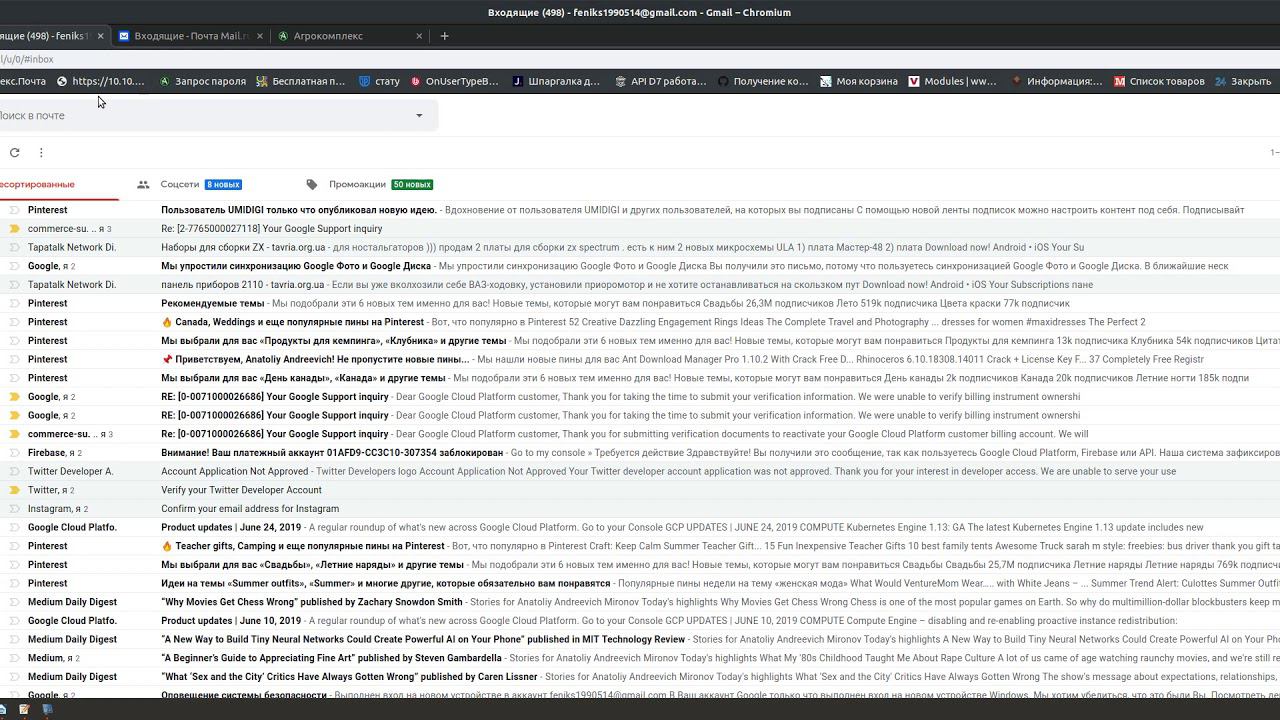Click the monitor icon in bottom taskbar
The image size is (1280, 720).
click(47, 709)
